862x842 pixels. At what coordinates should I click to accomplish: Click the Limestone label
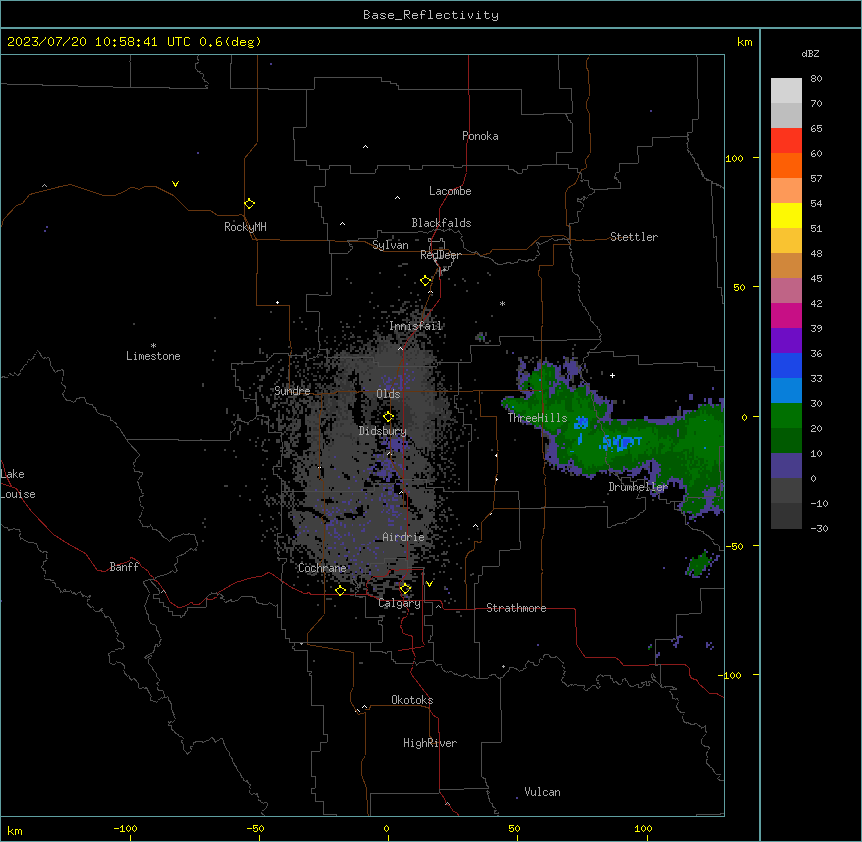pyautogui.click(x=153, y=356)
